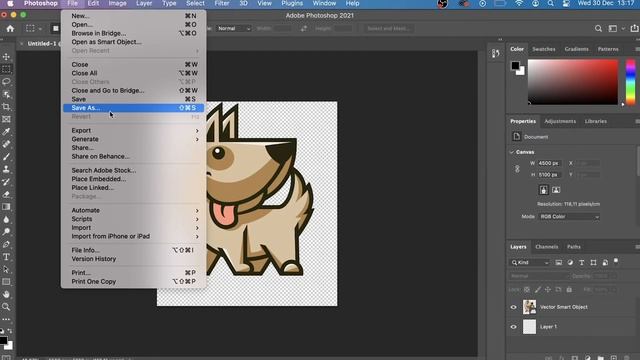
Task: Expand the Scripts submenu
Action: coord(133,219)
